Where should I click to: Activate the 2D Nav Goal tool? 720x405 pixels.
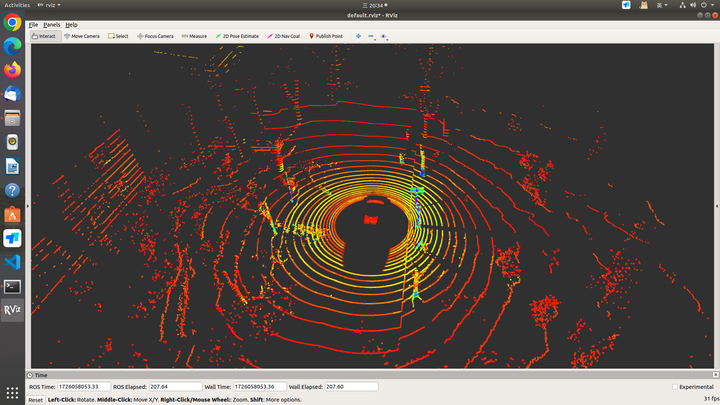[x=285, y=36]
